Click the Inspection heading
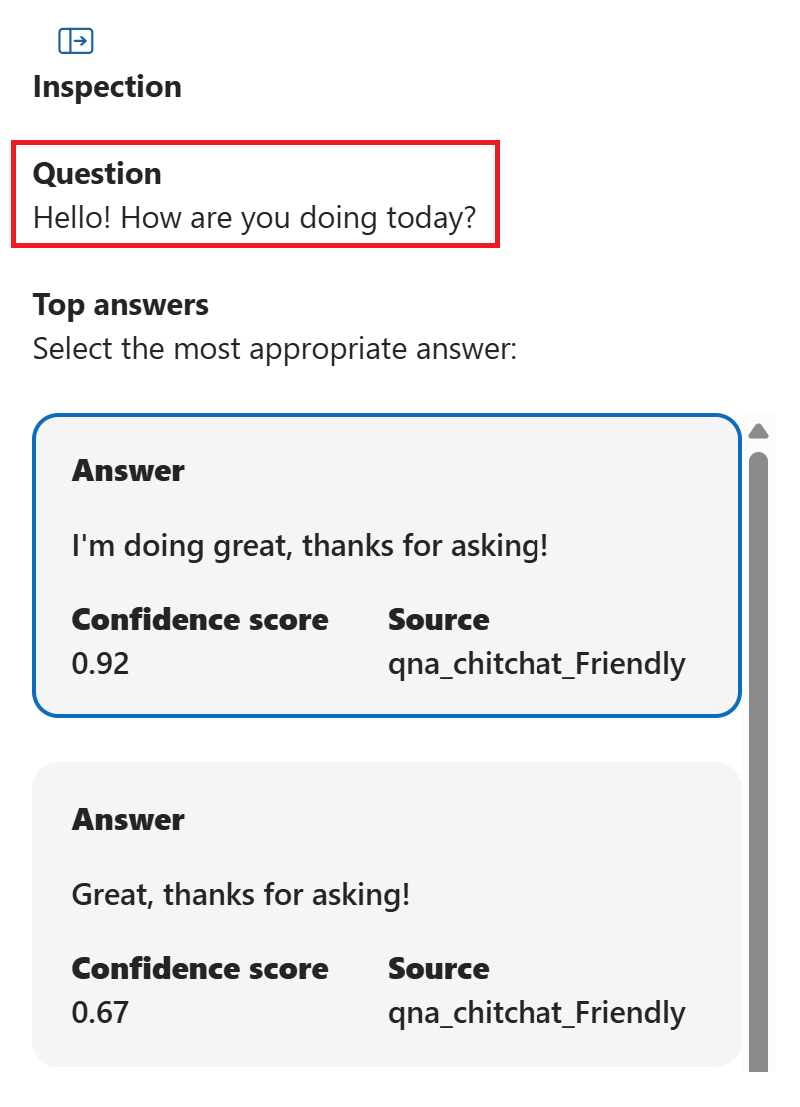This screenshot has height=1107, width=800. (x=107, y=87)
